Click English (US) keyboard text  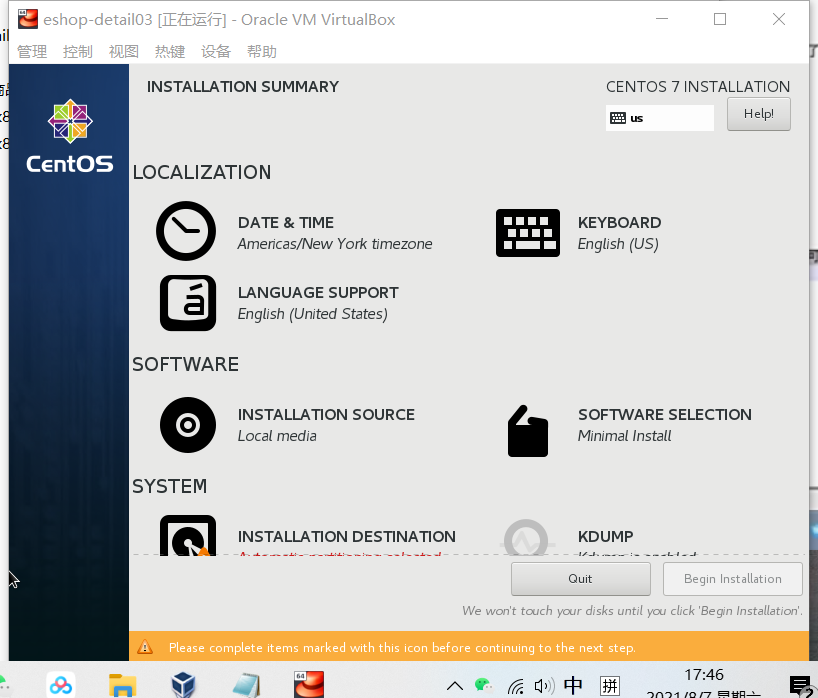click(618, 244)
